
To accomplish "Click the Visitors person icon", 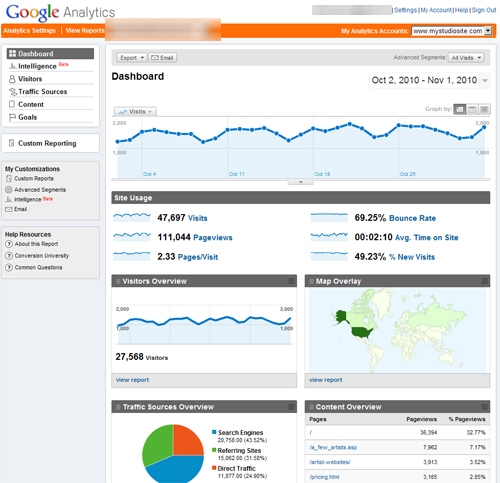I will 12,79.
